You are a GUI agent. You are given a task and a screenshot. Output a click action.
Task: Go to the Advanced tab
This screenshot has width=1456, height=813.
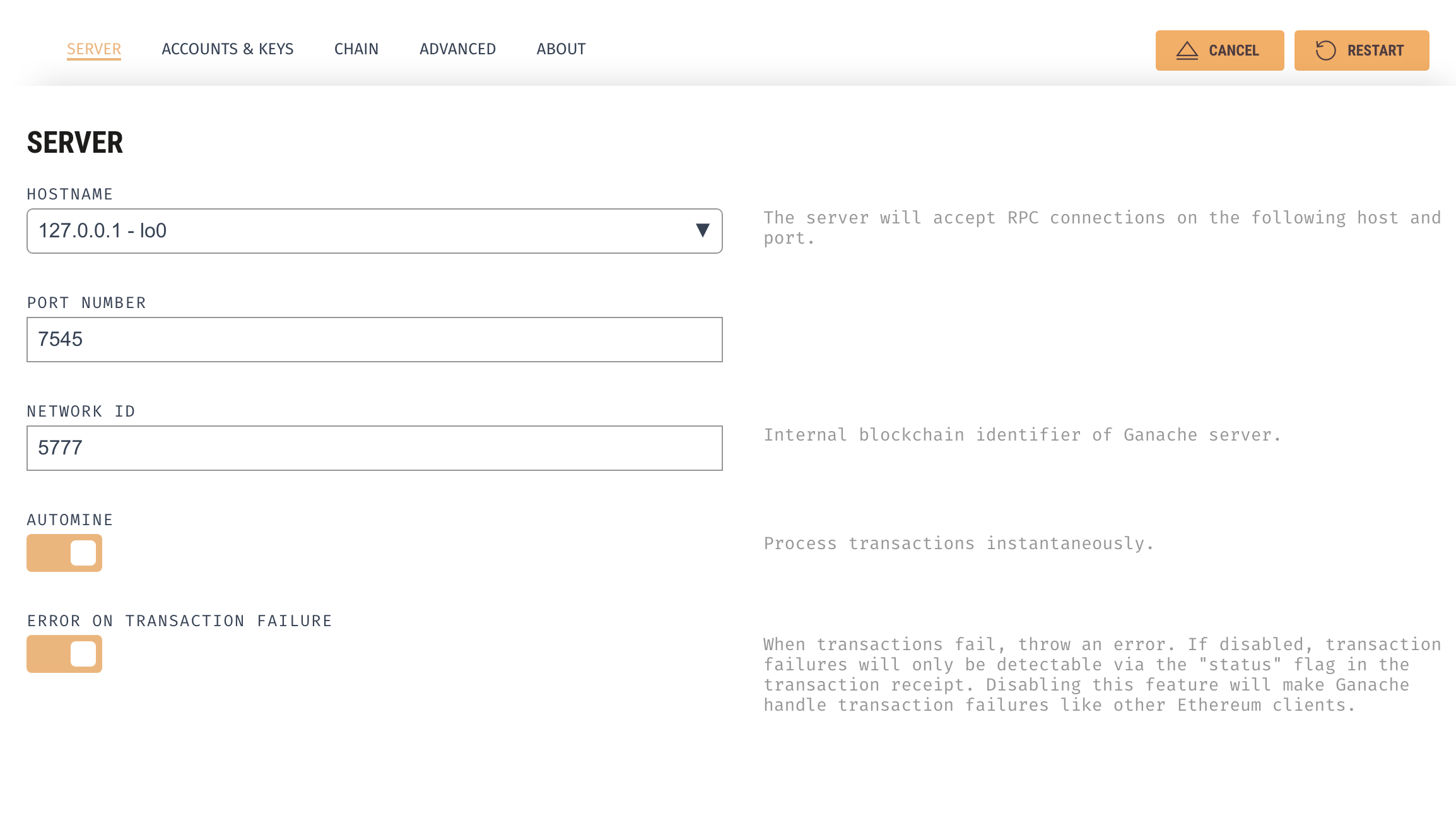[457, 49]
